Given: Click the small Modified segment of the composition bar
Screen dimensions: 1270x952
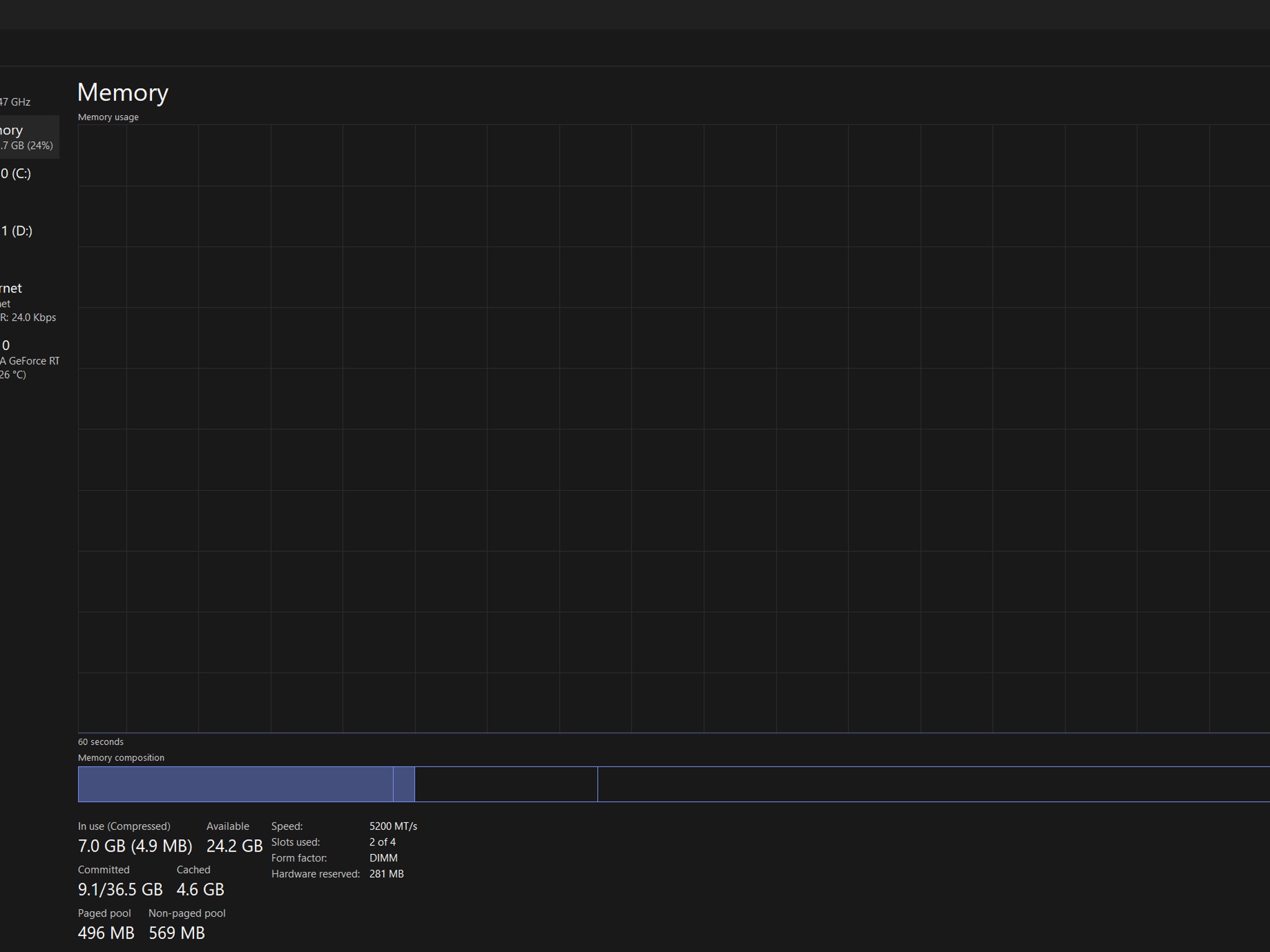Looking at the screenshot, I should click(404, 784).
